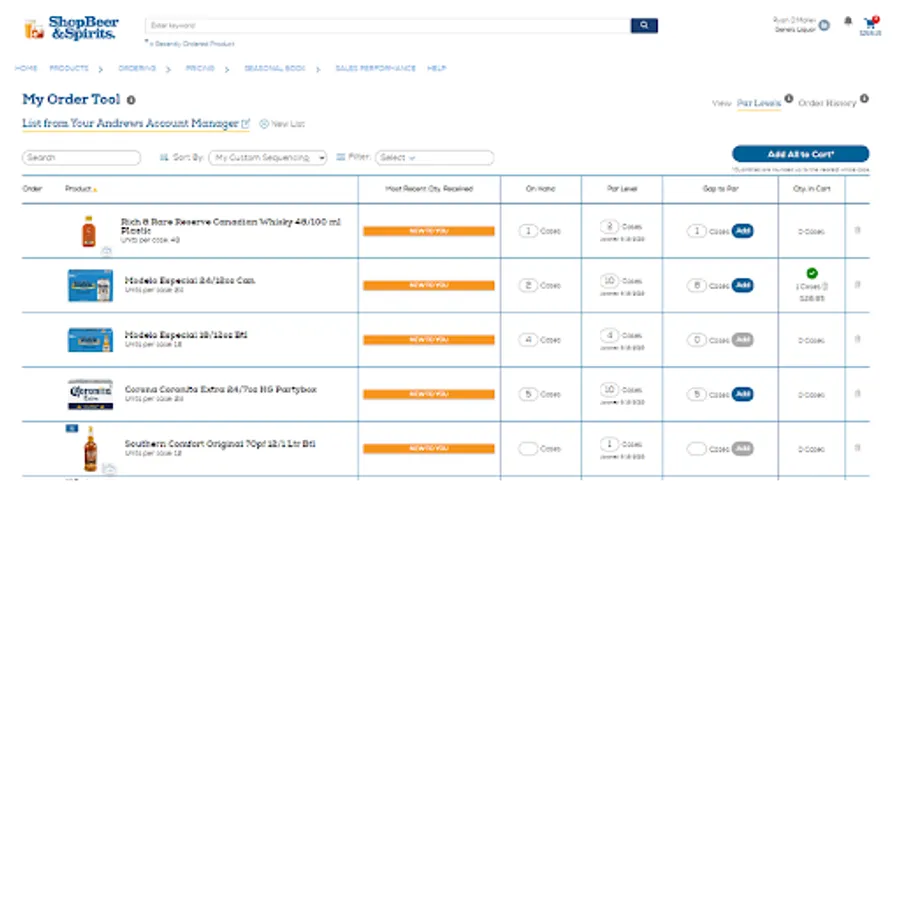
Task: Switch to Par Levels view
Action: coord(759,103)
